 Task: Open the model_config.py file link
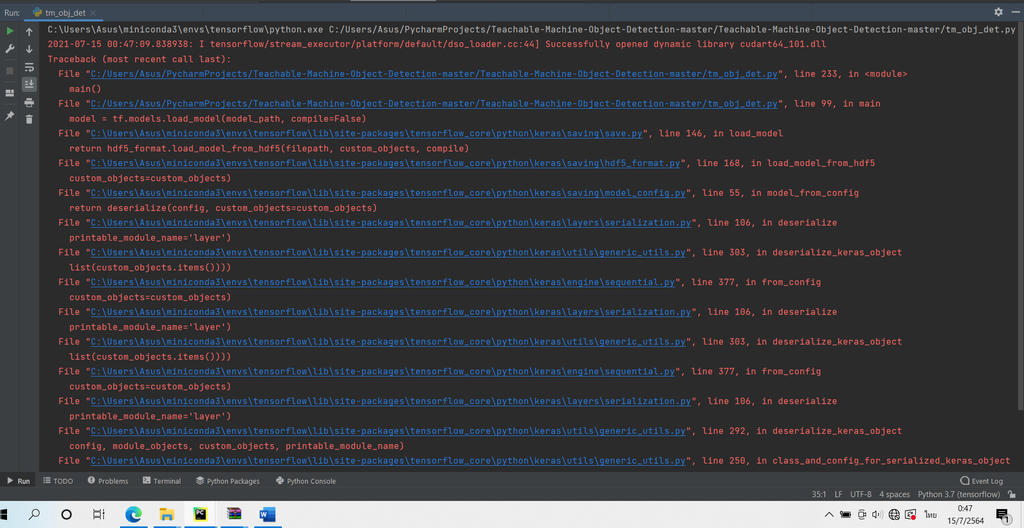pyautogui.click(x=388, y=193)
